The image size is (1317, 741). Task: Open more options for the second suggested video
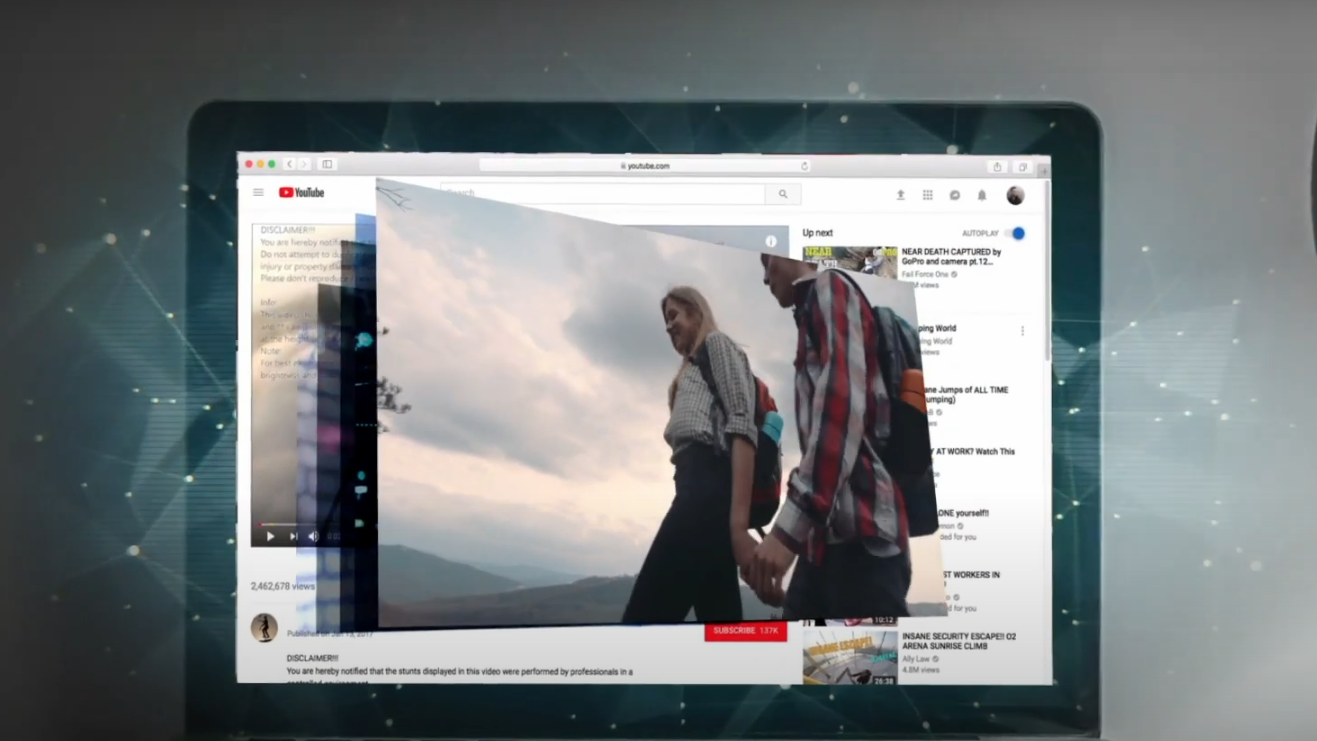[1022, 331]
